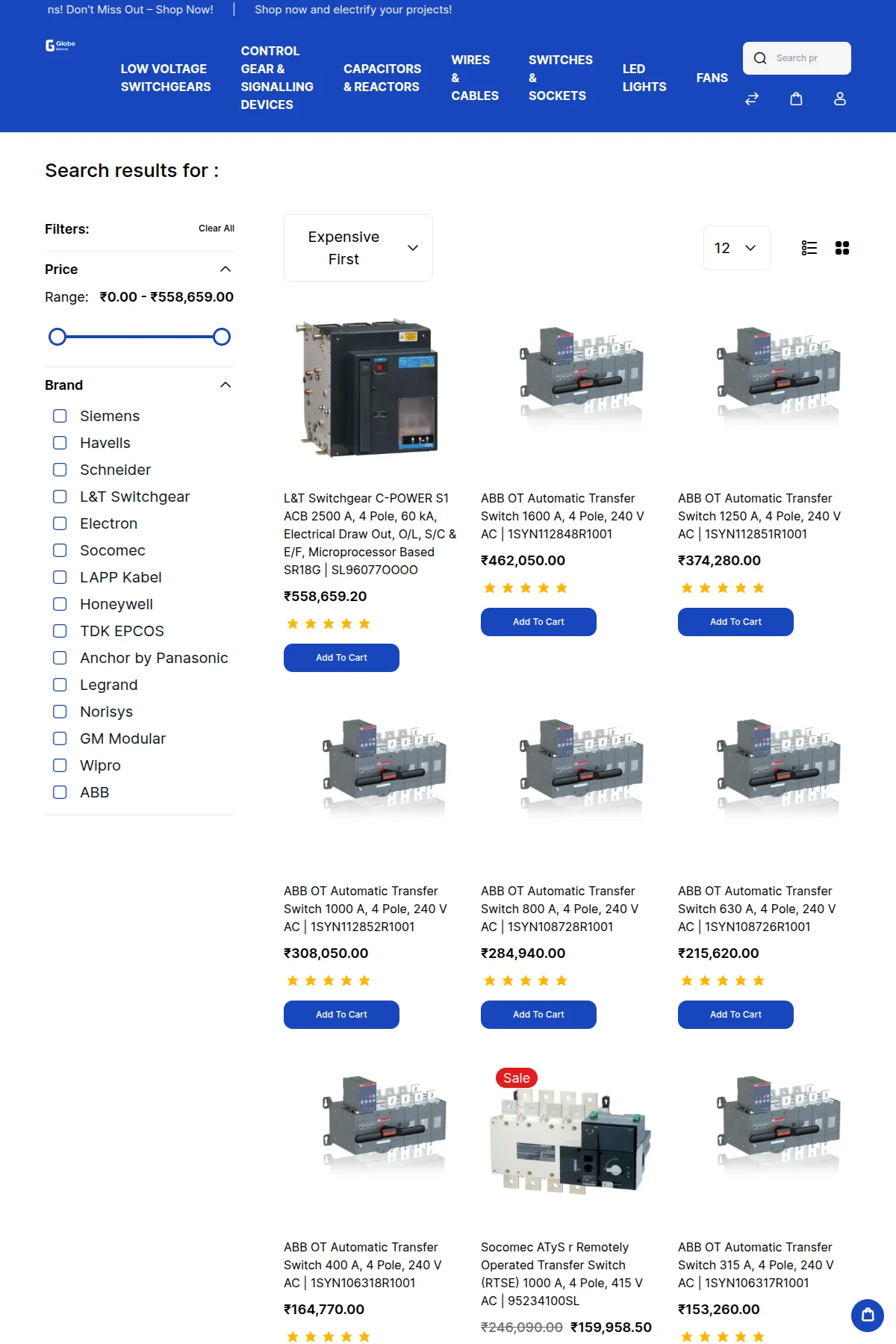Viewport: 896px width, 1344px height.
Task: Open Switches & Sockets menu
Action: coord(561,78)
